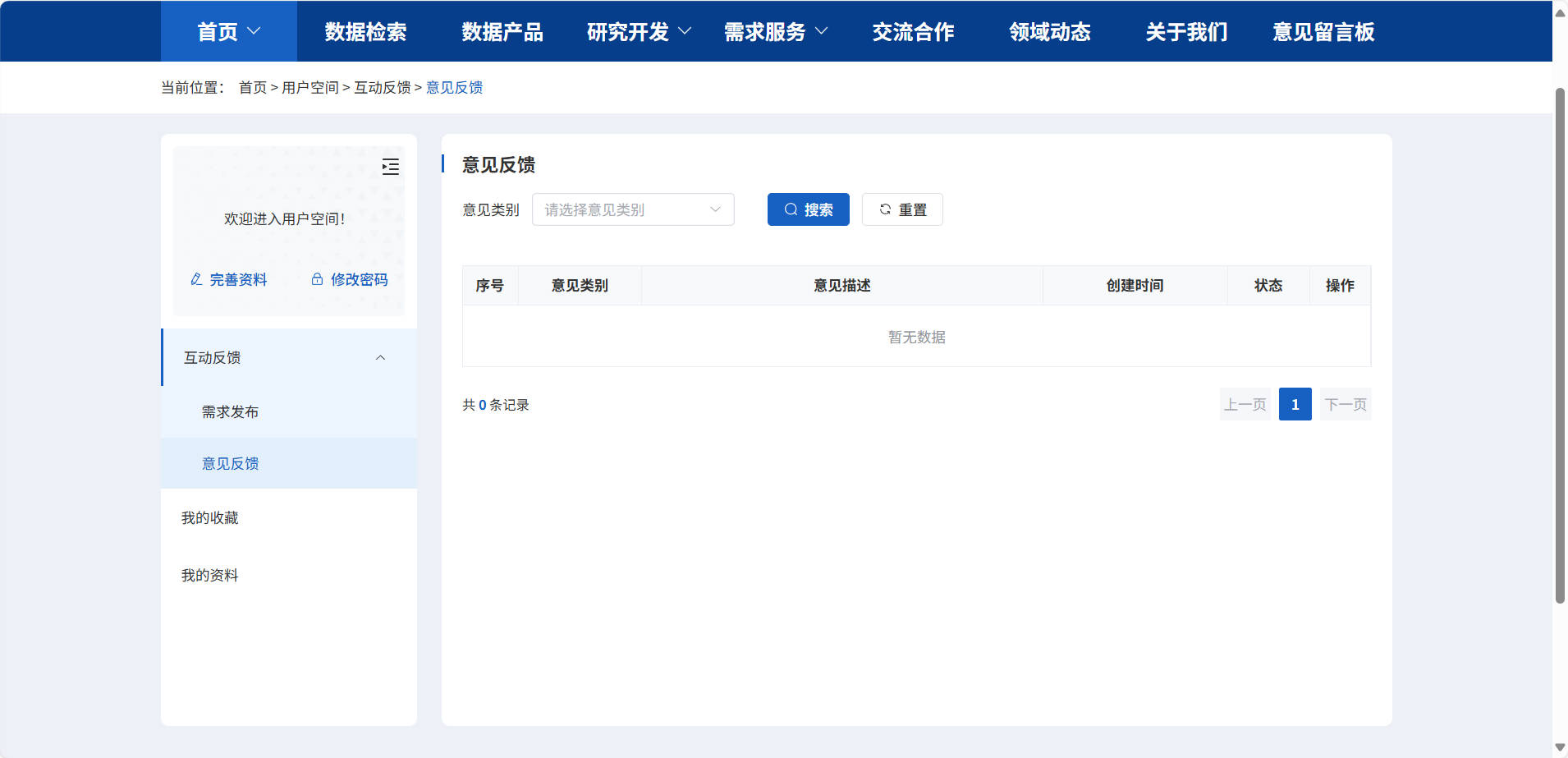Screen dimensions: 1568x758
Task: Click the sidebar collapse icon on the user card
Action: [391, 167]
